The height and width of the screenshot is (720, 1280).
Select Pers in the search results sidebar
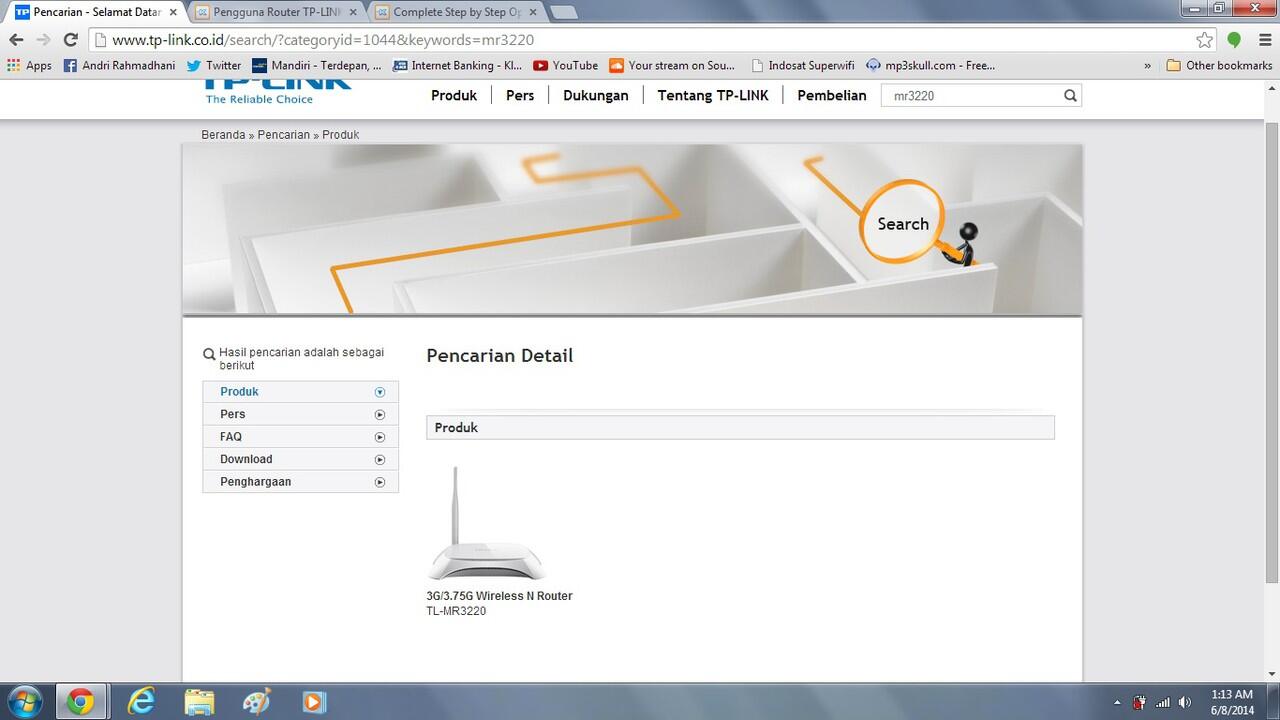click(300, 414)
